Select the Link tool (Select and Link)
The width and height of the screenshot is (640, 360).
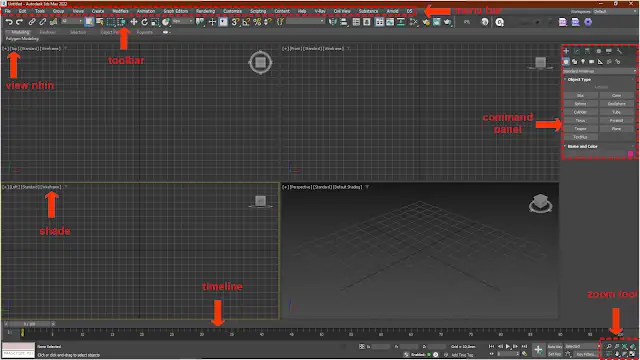32,22
